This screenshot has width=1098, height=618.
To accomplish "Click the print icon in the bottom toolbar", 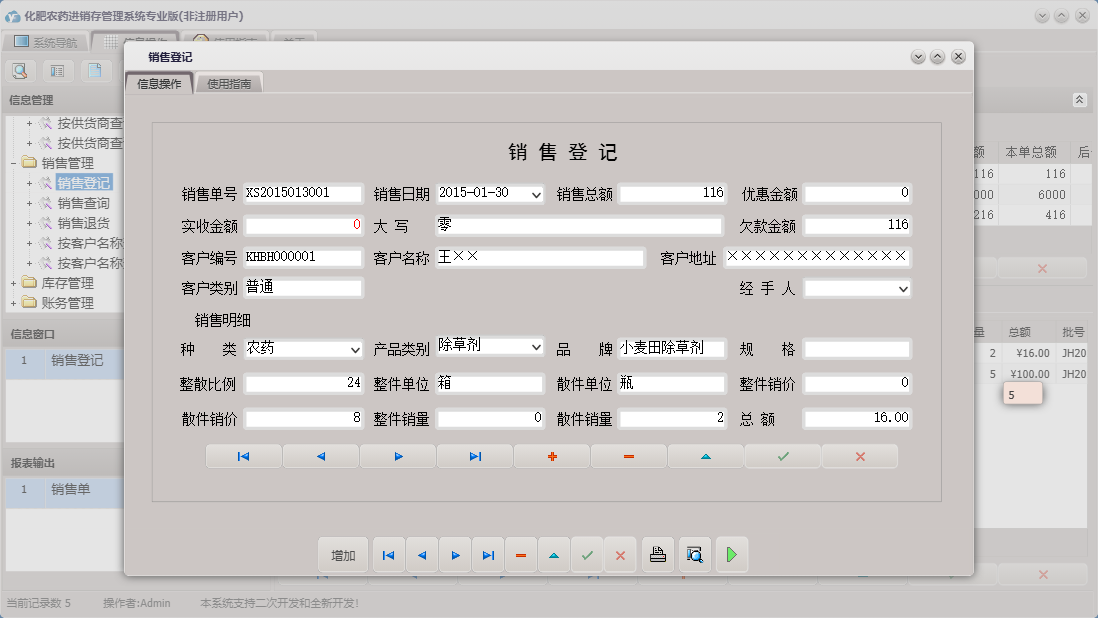I will [x=657, y=554].
